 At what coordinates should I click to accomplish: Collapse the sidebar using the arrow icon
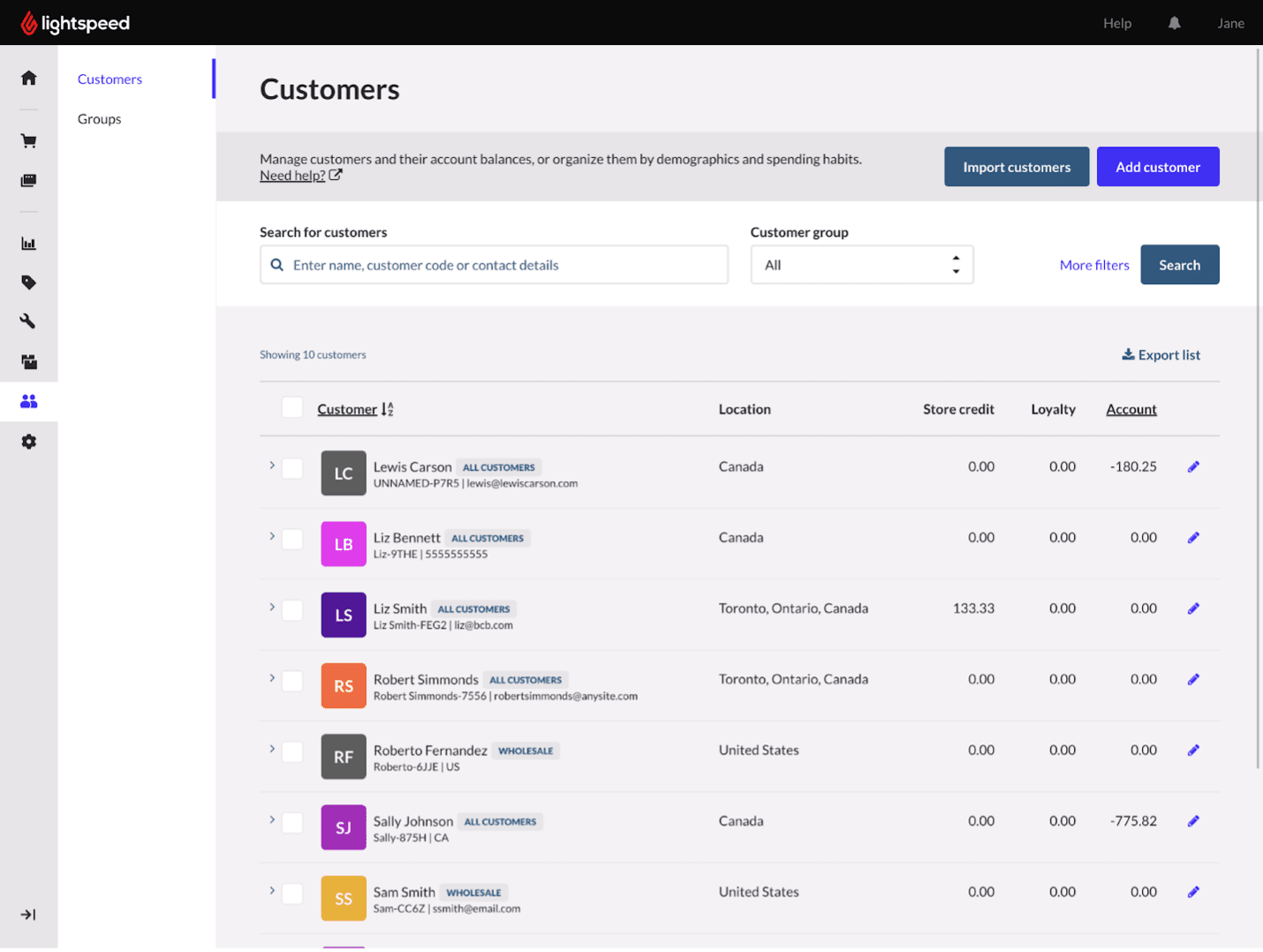(28, 914)
